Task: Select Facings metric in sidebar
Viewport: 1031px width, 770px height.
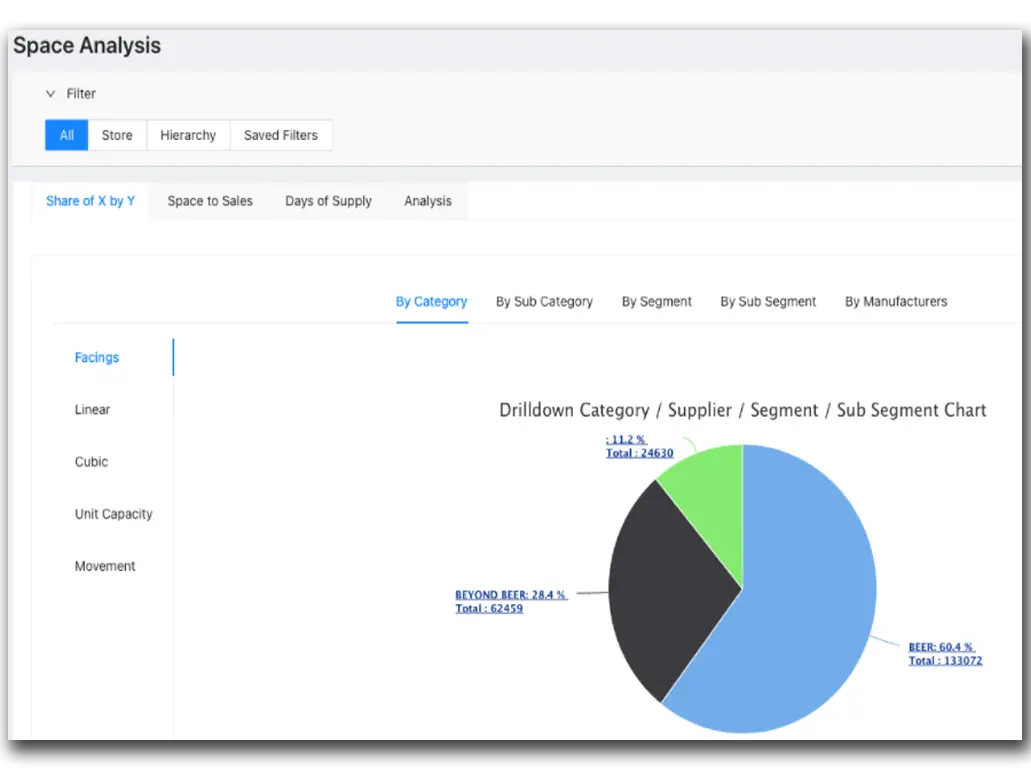Action: (97, 357)
